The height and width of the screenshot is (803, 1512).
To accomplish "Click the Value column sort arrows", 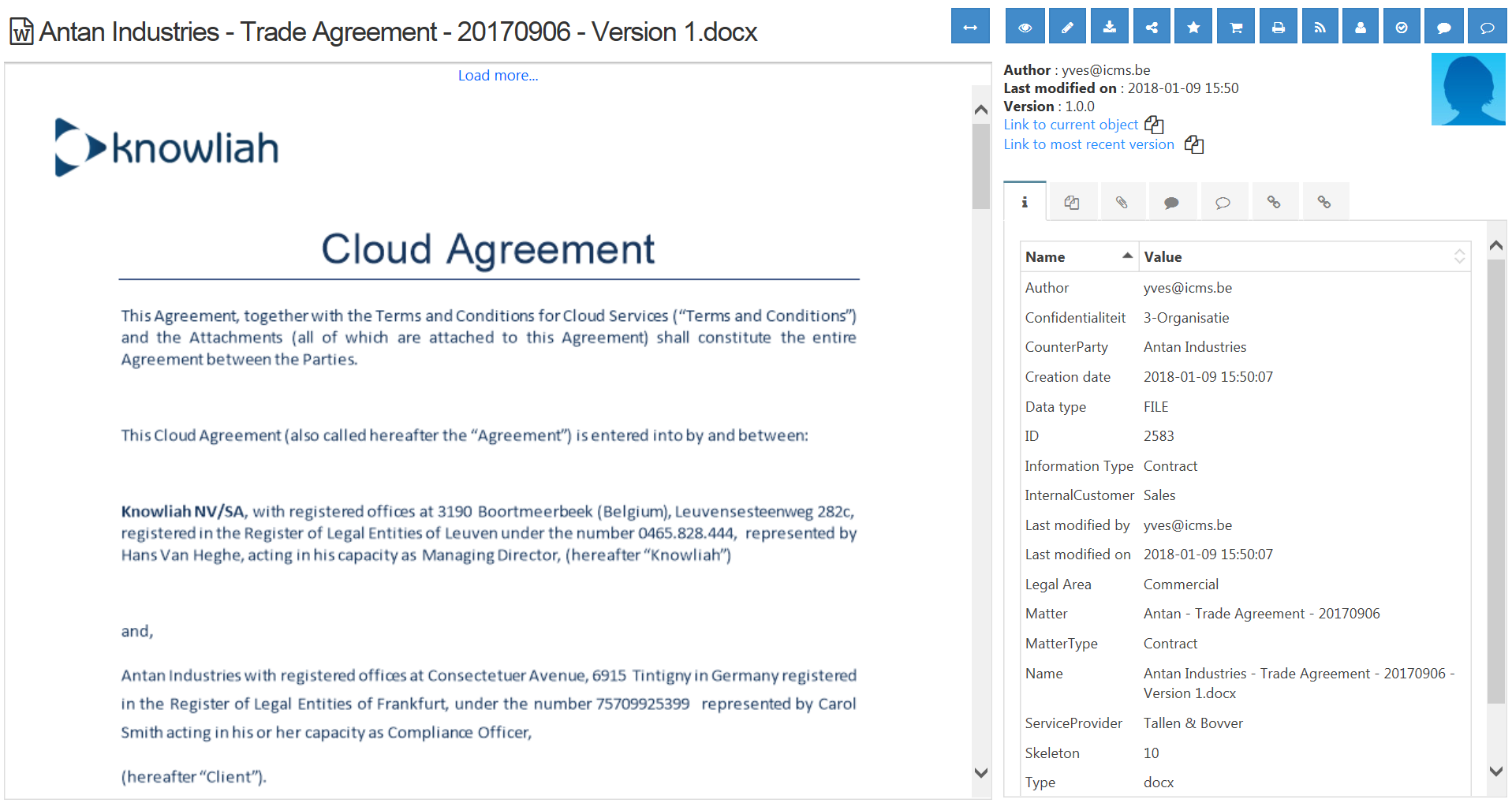I will coord(1459,257).
